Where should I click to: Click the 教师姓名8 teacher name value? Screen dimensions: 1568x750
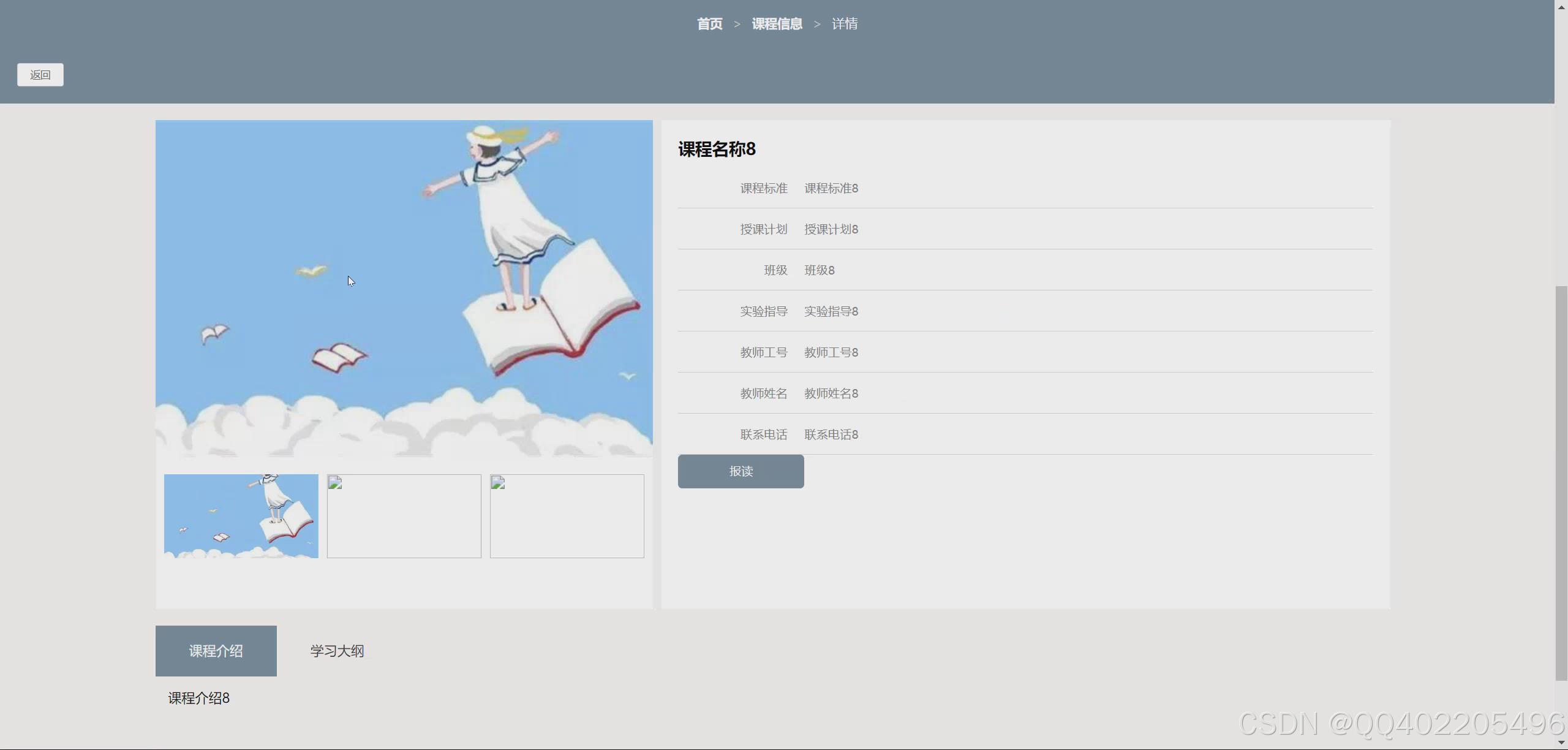coord(831,393)
